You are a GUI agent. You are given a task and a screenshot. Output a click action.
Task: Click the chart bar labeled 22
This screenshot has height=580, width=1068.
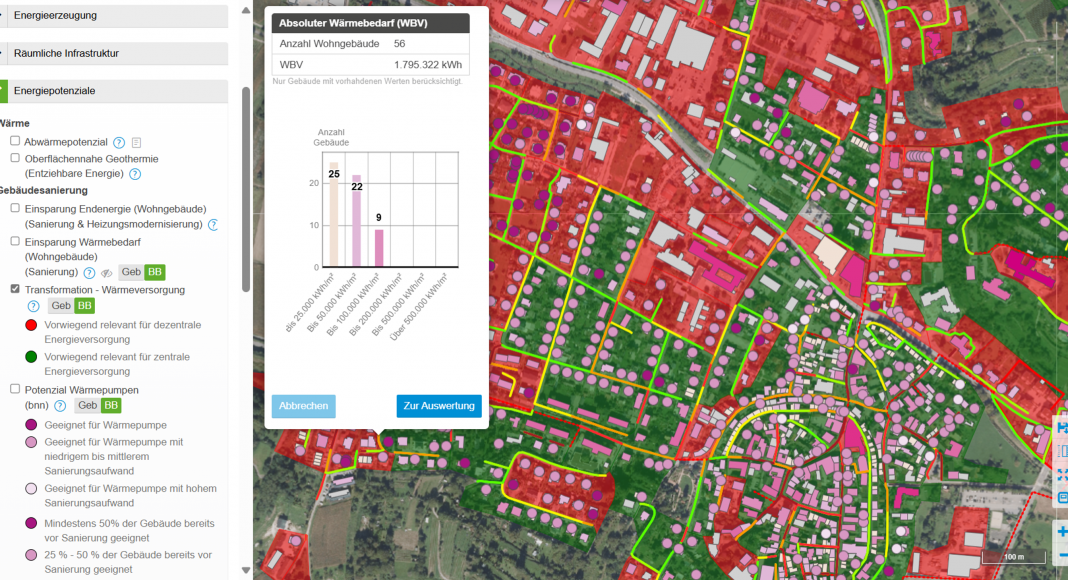pos(356,221)
